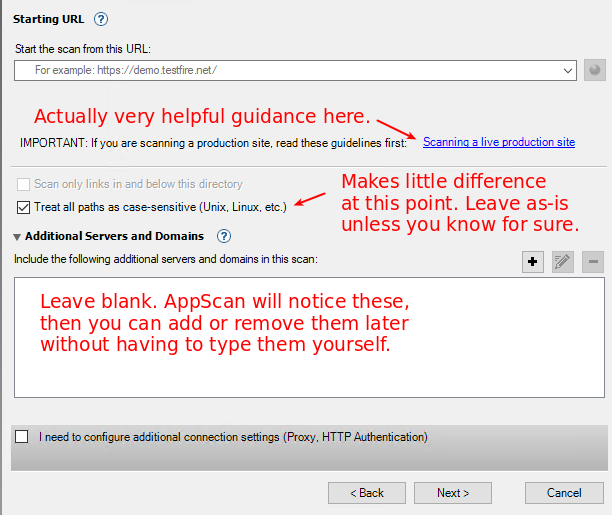This screenshot has width=612, height=515.
Task: Add a new server with the plus button
Action: click(x=533, y=262)
